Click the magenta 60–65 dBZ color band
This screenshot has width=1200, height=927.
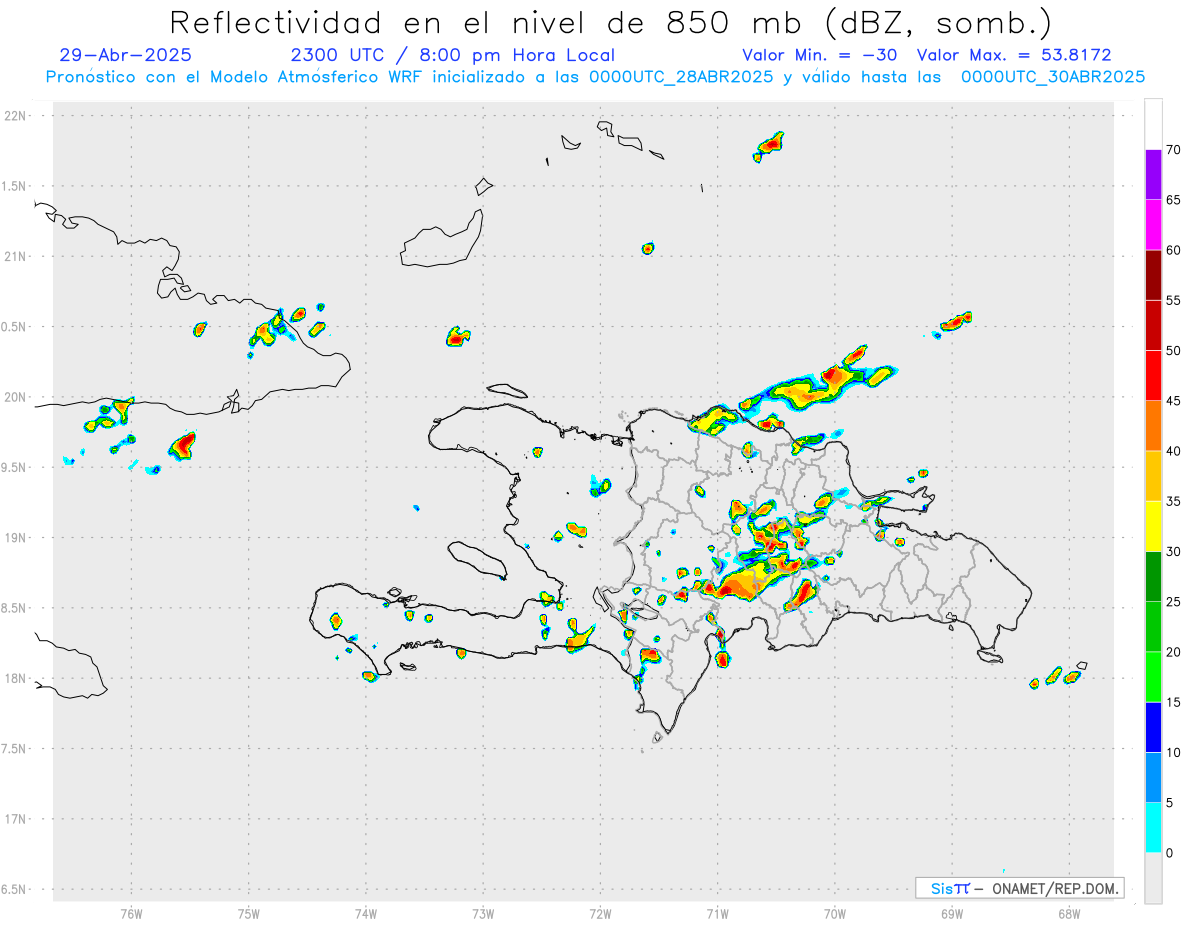click(1153, 225)
